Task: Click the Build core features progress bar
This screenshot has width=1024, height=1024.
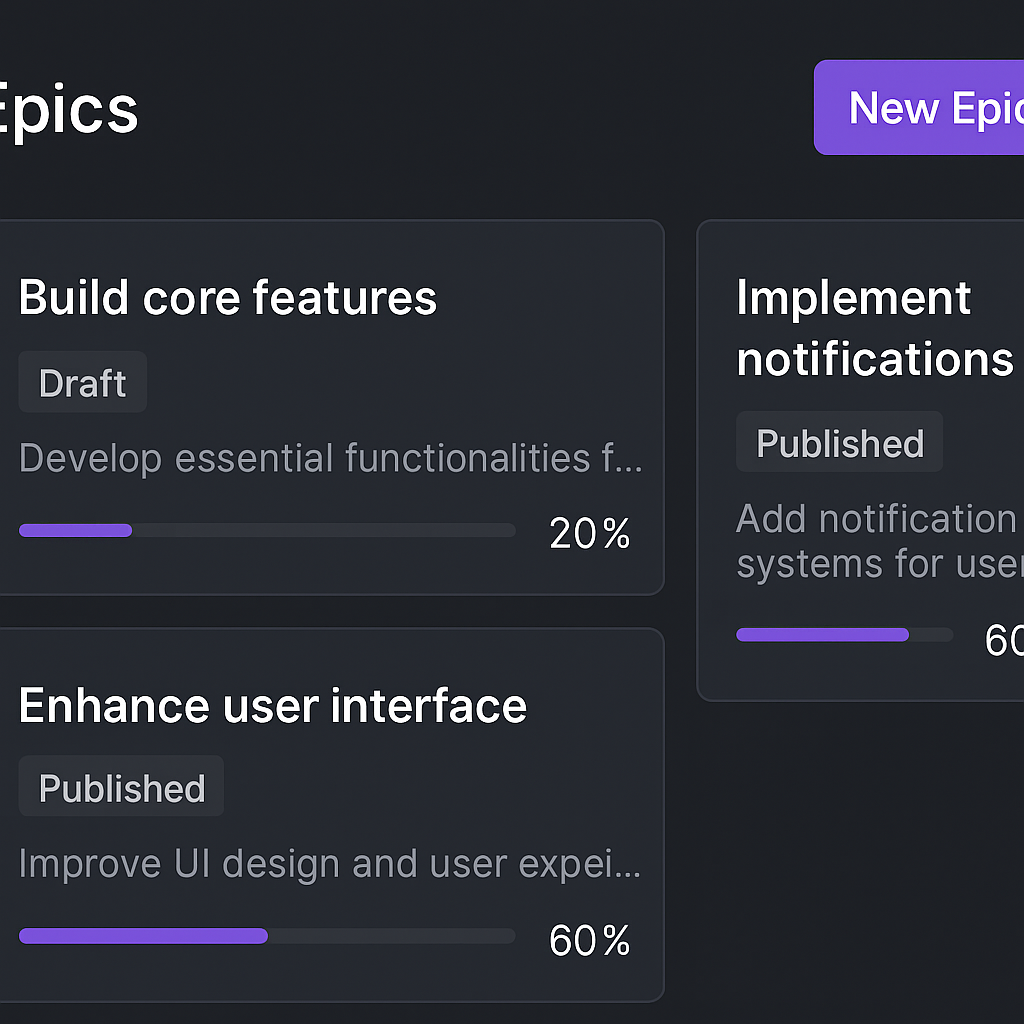Action: pyautogui.click(x=267, y=530)
